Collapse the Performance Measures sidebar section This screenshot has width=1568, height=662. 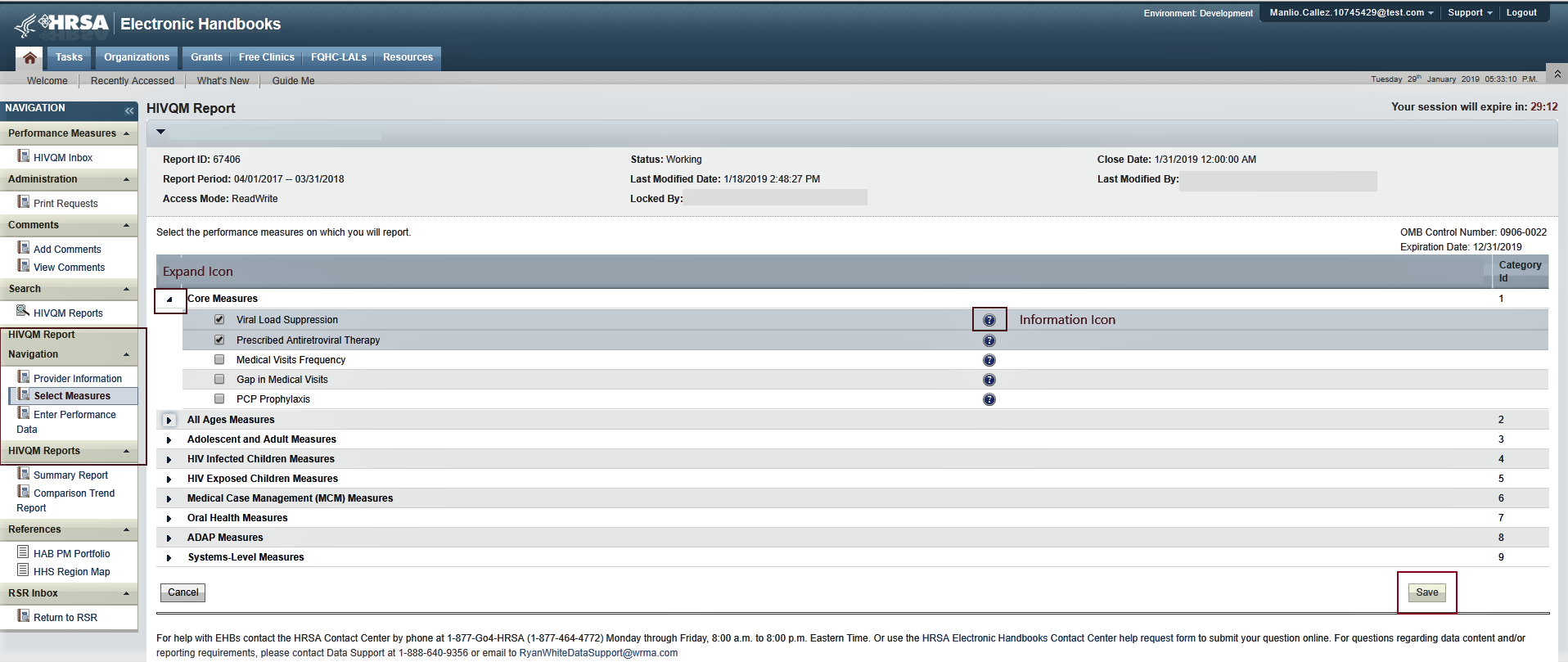[126, 133]
